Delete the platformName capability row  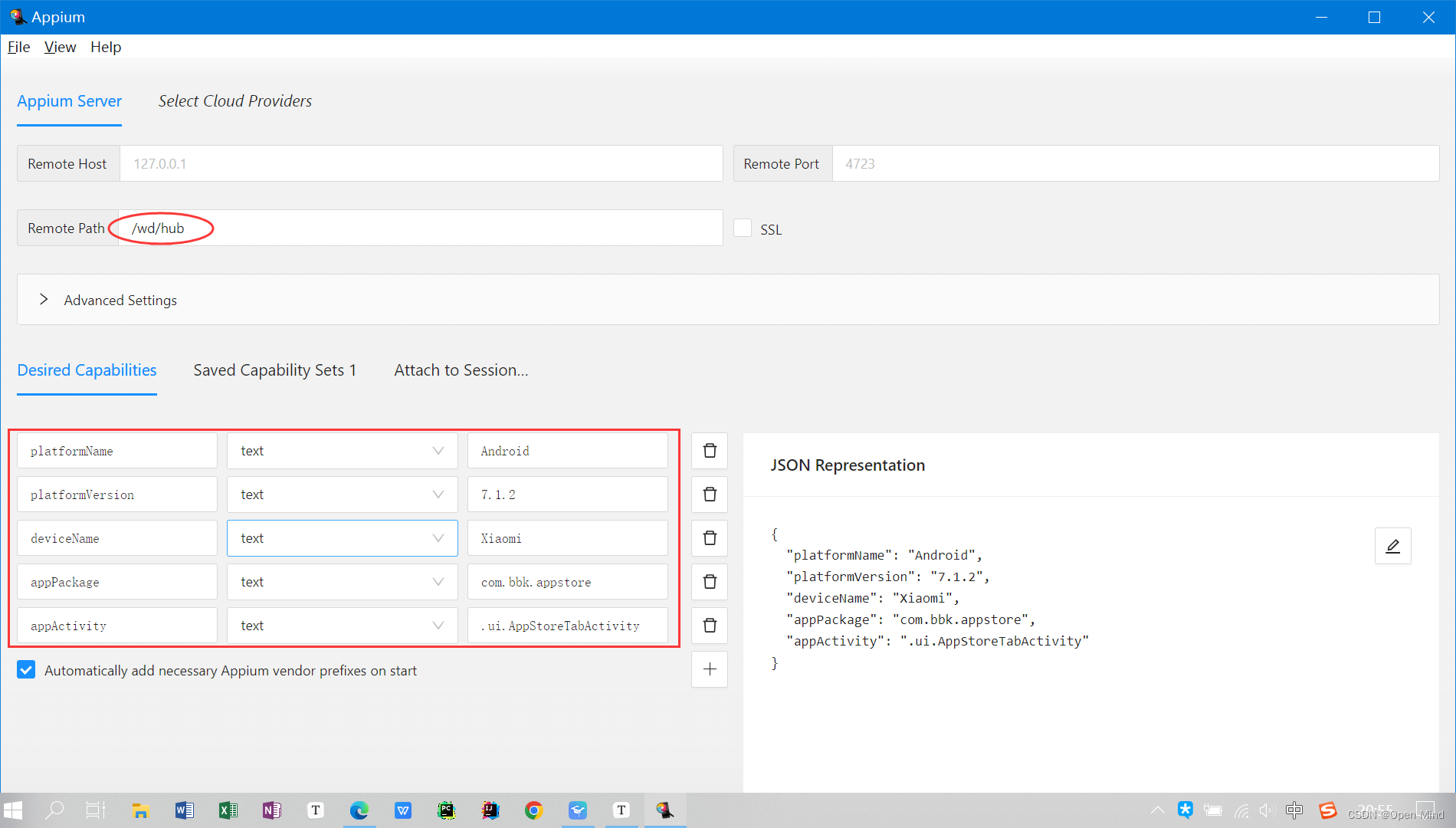pyautogui.click(x=710, y=451)
